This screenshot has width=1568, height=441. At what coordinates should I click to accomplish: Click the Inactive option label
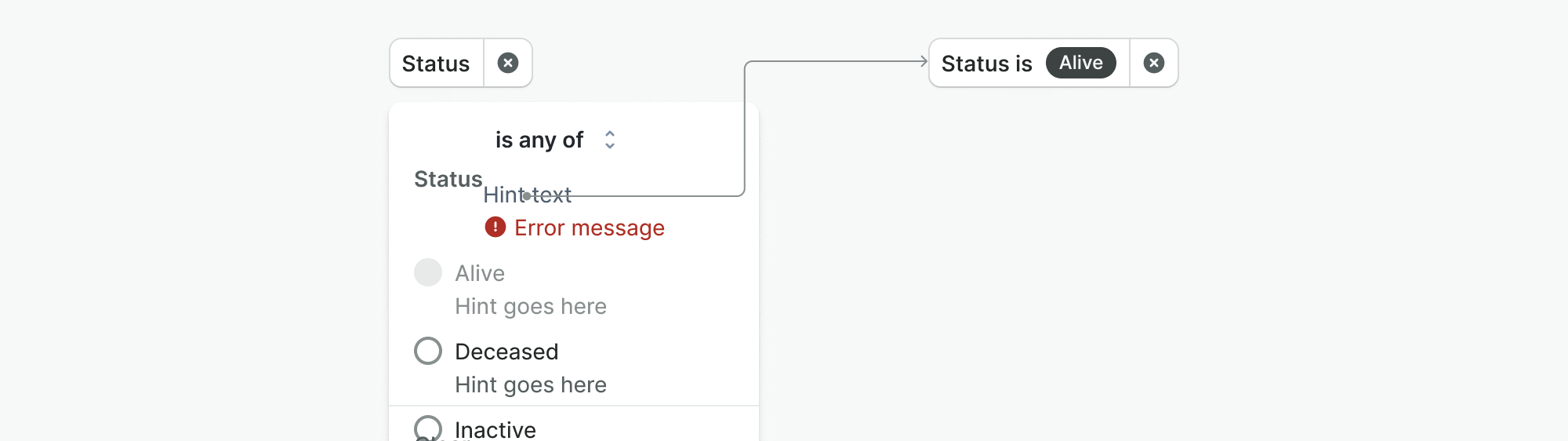495,429
